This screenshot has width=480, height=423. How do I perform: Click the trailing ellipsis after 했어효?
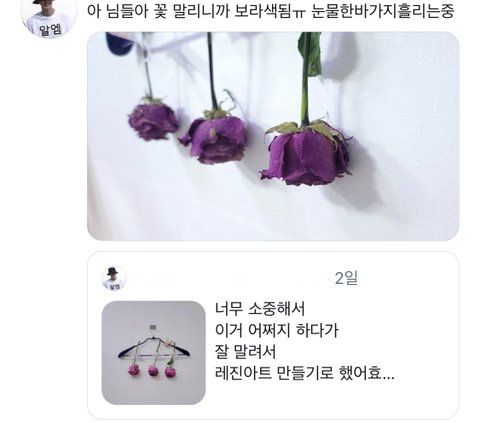click(388, 377)
